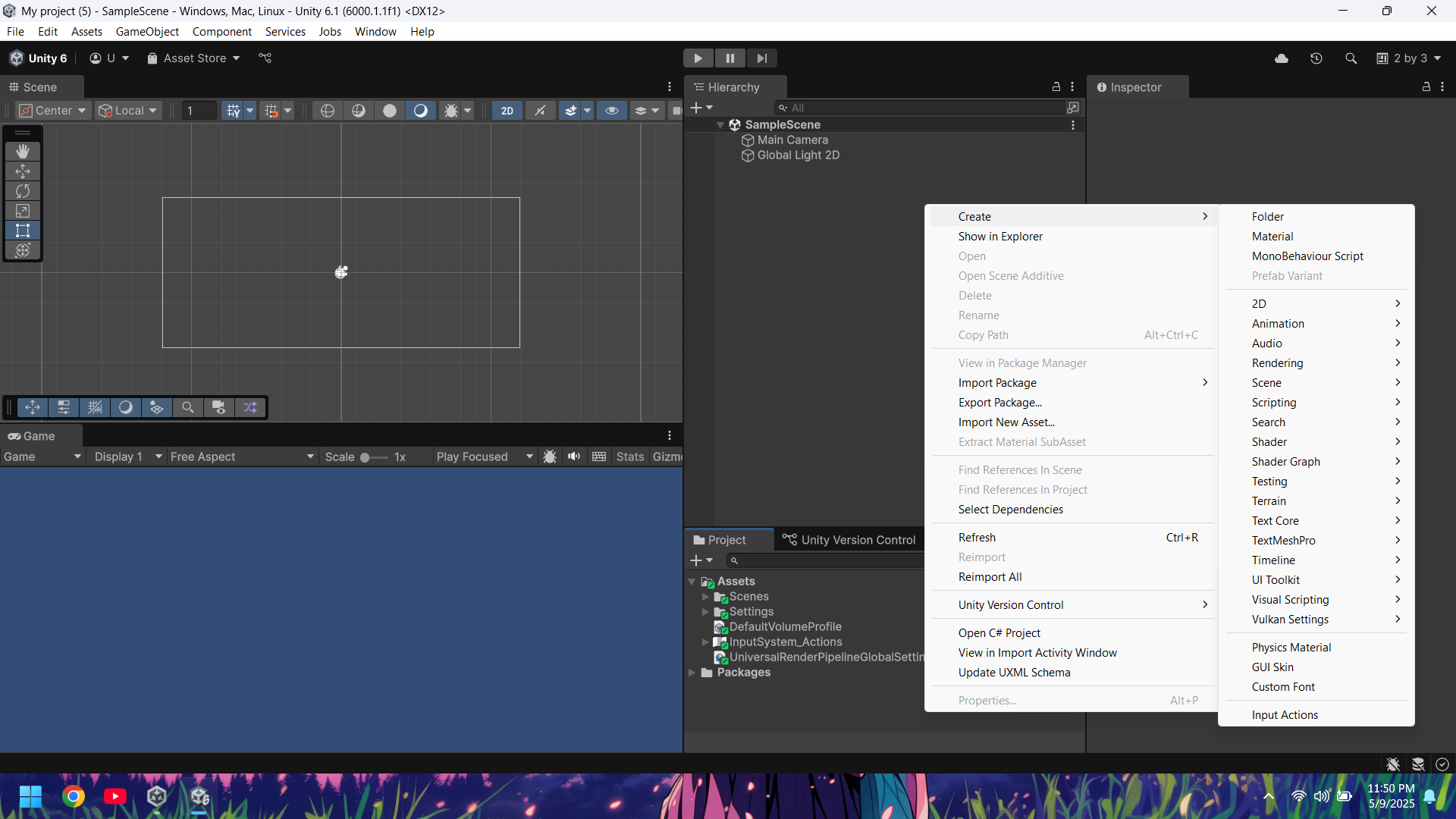Image resolution: width=1456 pixels, height=819 pixels.
Task: Open the GameObject menu
Action: 147,32
